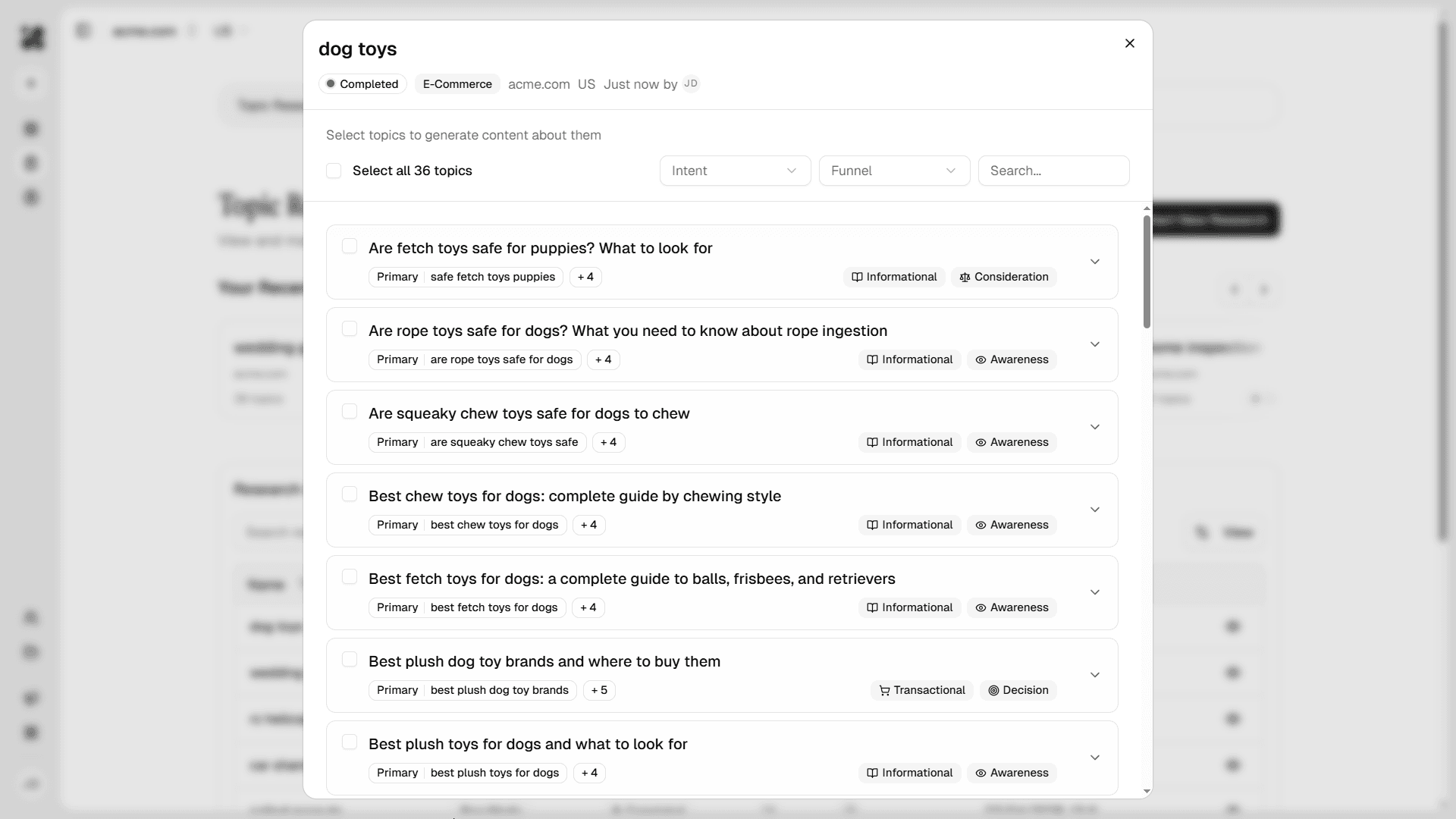Check the rope toys safety topic checkbox
The height and width of the screenshot is (819, 1456).
tap(350, 328)
